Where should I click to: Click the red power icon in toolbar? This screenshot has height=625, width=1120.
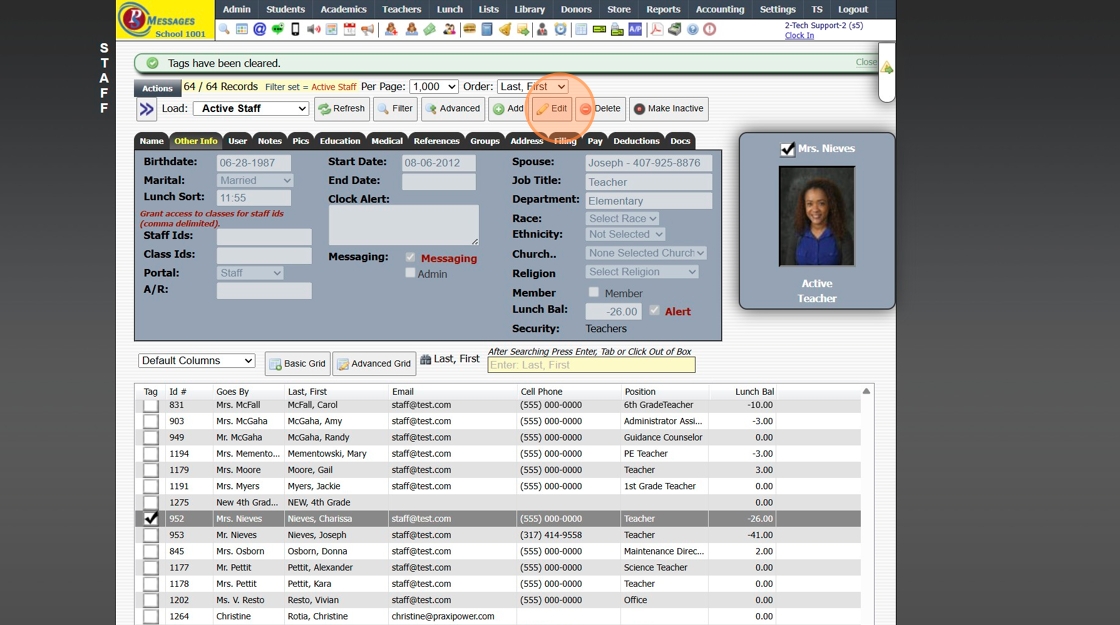pyautogui.click(x=710, y=30)
